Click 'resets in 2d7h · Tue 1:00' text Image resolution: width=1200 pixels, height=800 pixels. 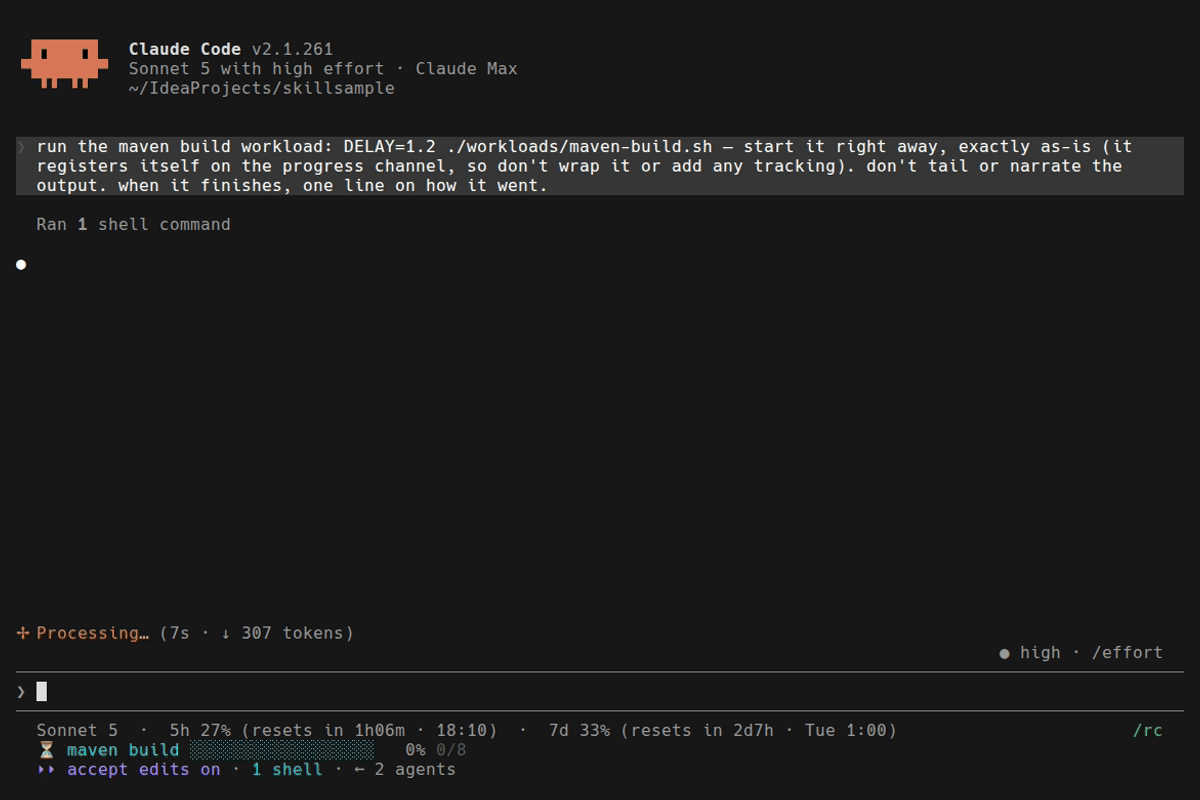[758, 731]
